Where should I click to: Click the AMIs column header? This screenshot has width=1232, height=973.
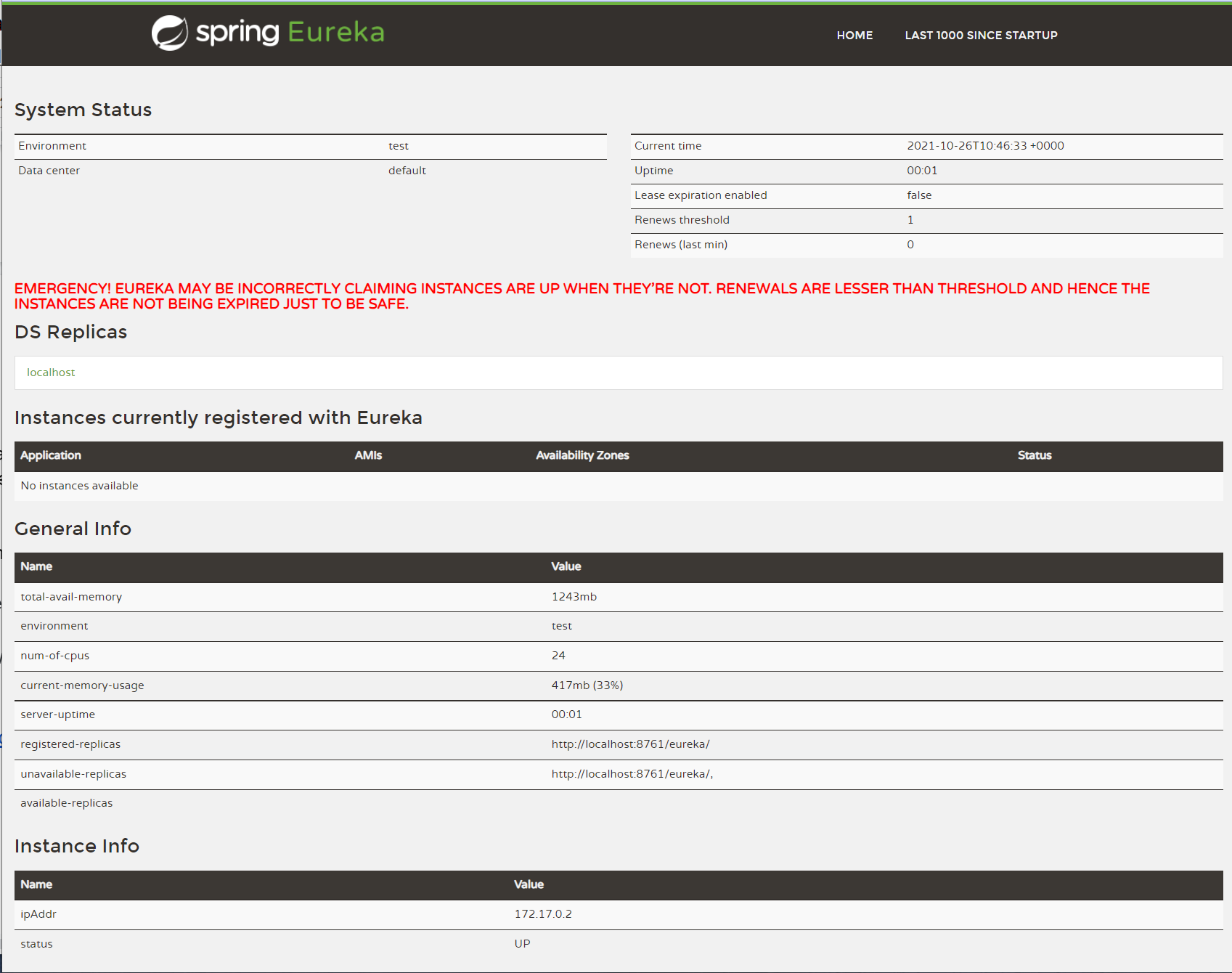click(x=368, y=455)
